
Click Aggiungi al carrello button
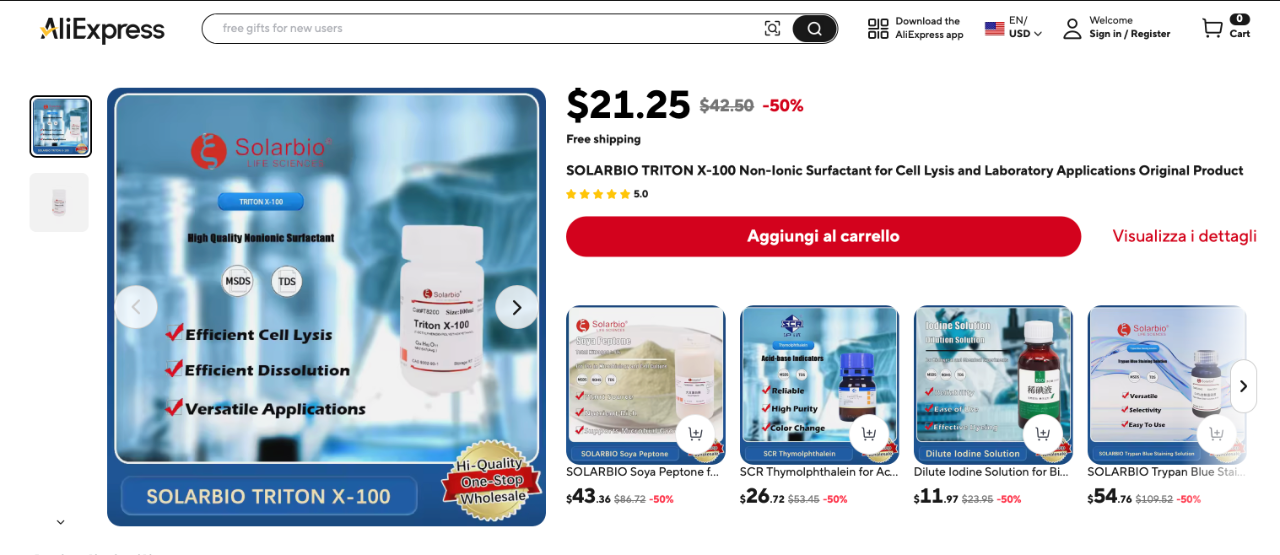823,237
